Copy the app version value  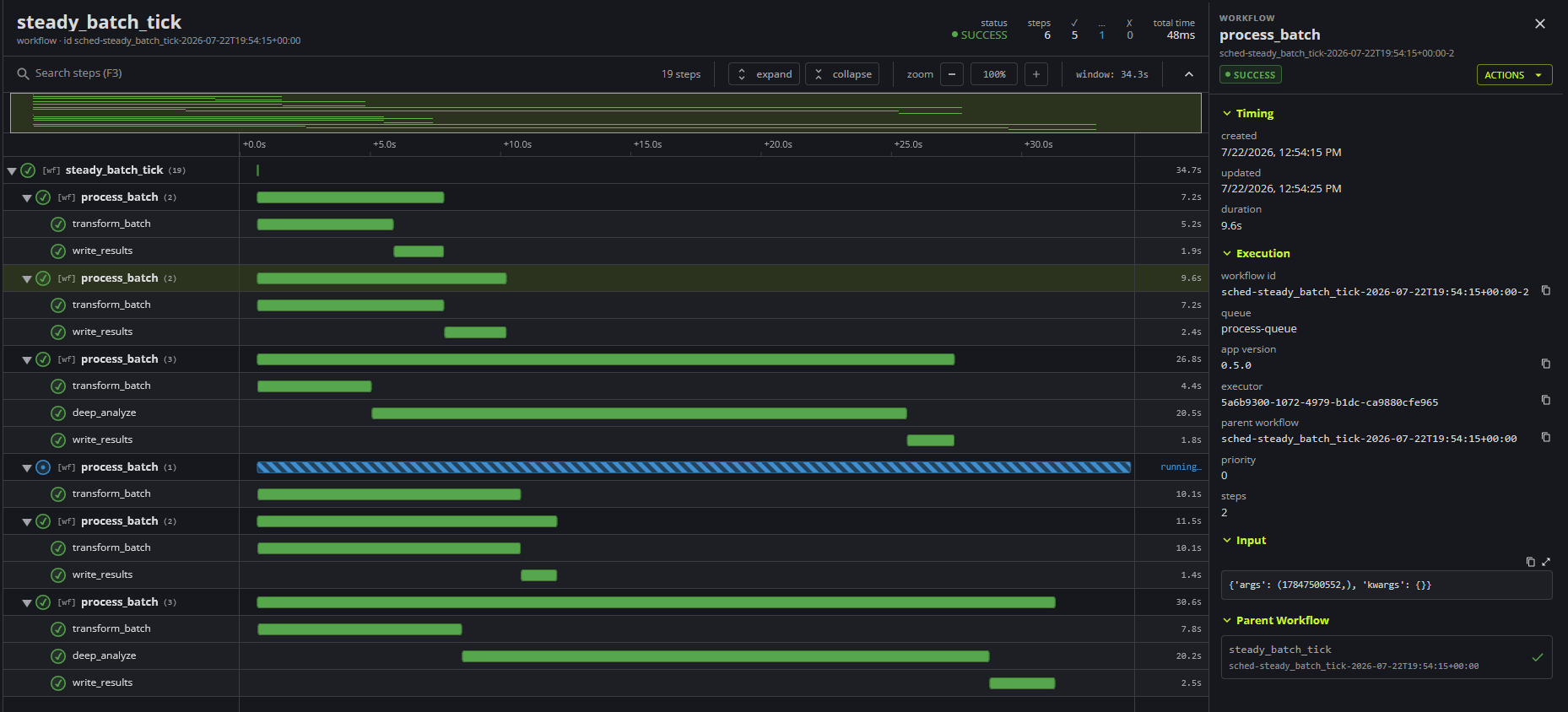tap(1546, 364)
